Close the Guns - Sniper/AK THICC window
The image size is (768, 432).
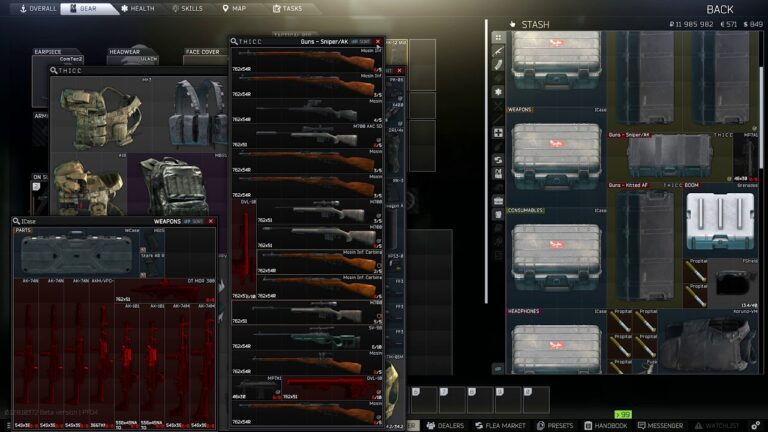coord(378,42)
